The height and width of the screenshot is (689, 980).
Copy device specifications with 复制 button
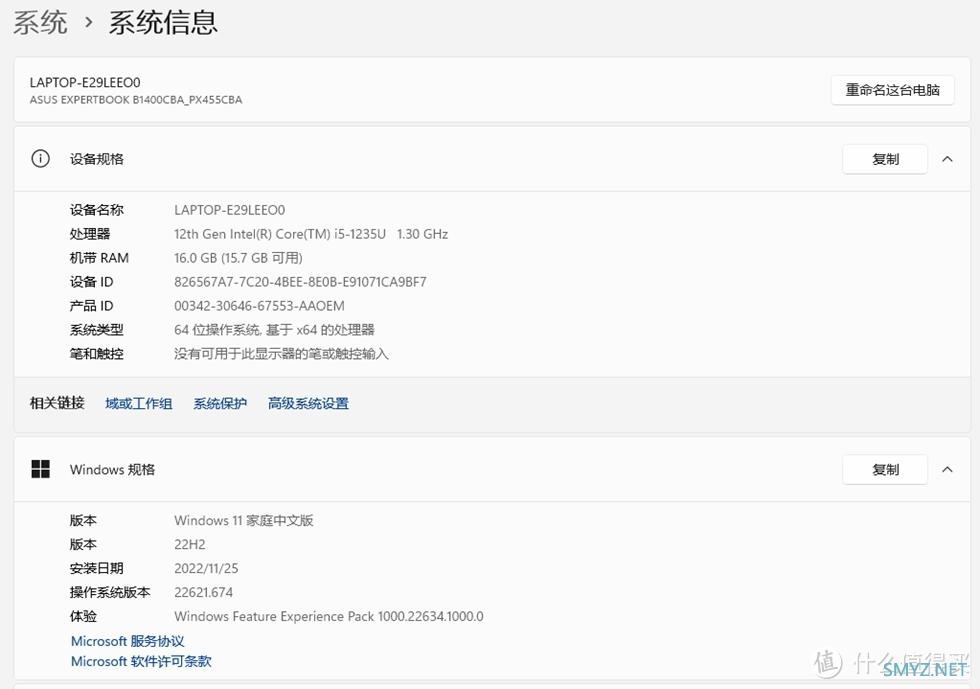(885, 159)
